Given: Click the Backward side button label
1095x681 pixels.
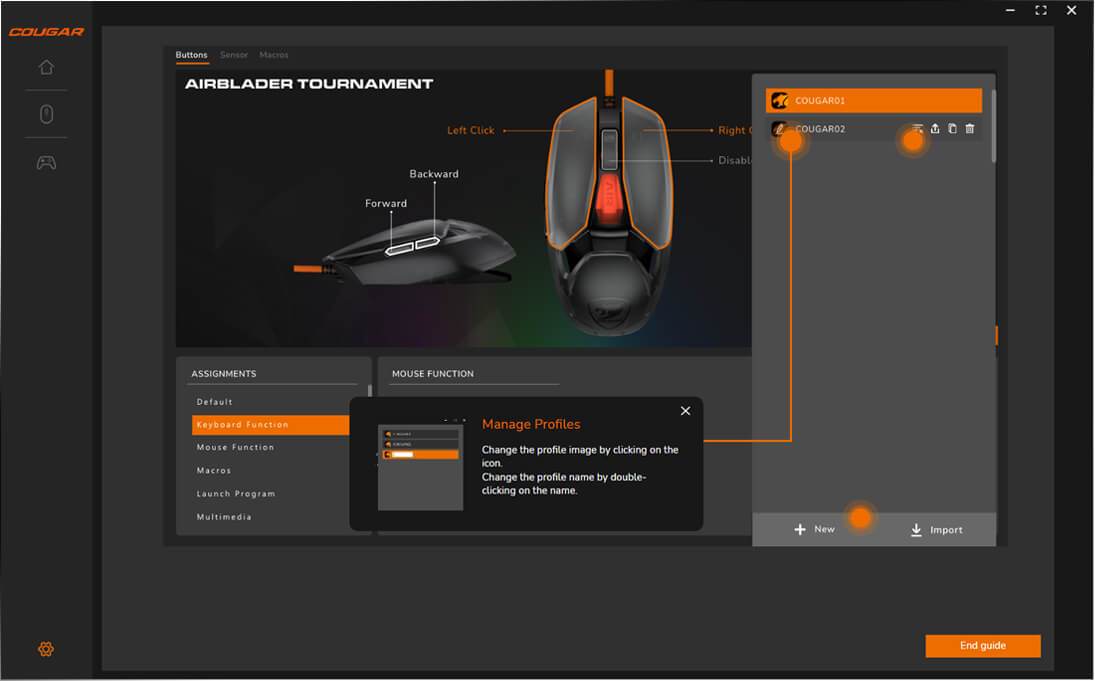Looking at the screenshot, I should pyautogui.click(x=434, y=174).
